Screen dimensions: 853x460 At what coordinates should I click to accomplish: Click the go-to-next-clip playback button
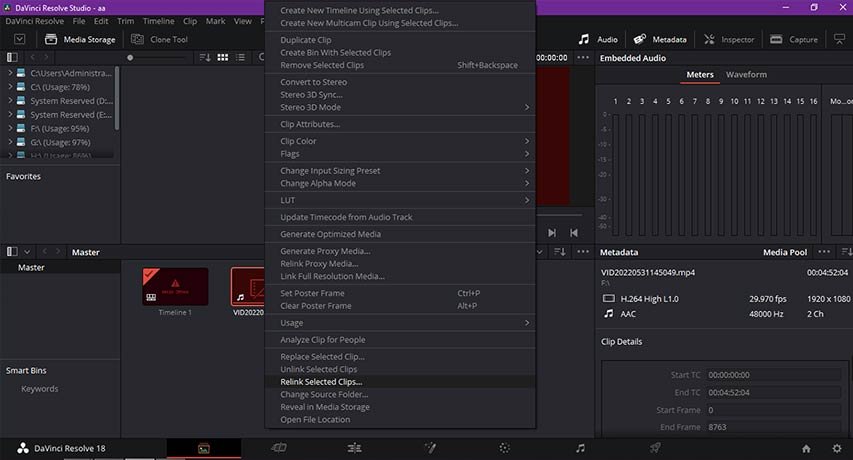552,233
